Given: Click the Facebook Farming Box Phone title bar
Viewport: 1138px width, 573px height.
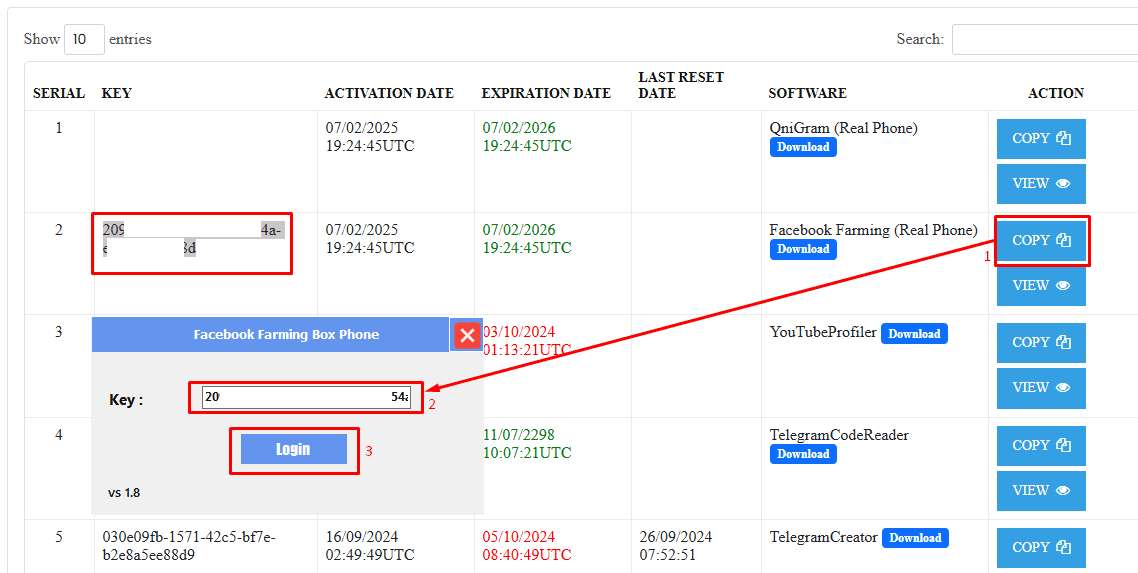Looking at the screenshot, I should click(x=270, y=334).
